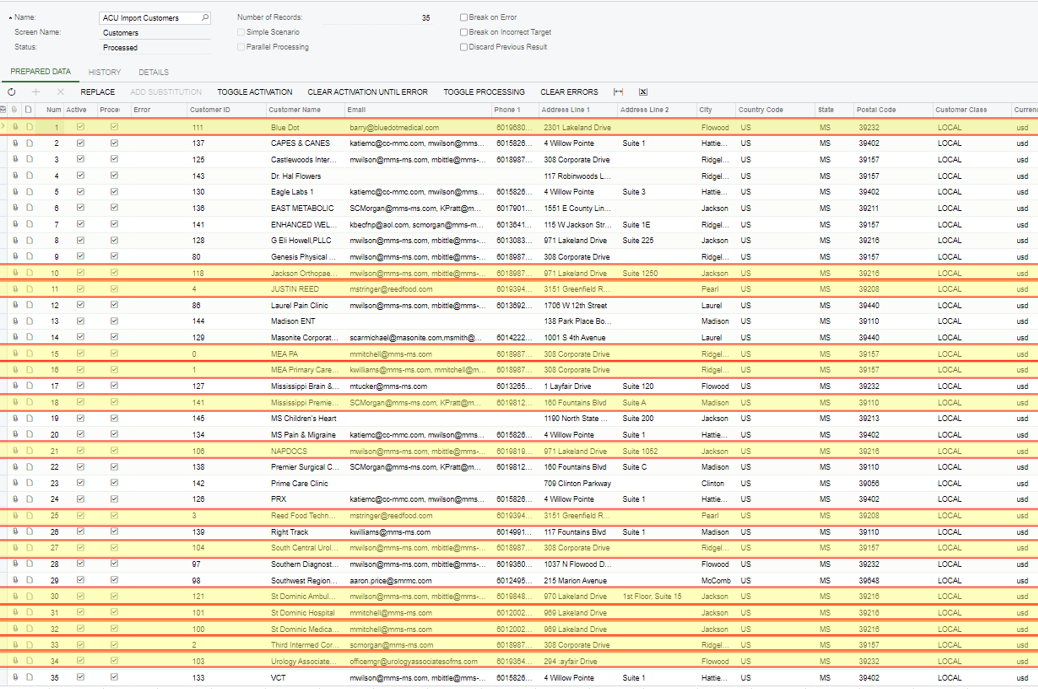Enable the Break on Incorrect Target checkbox
Viewport: 1038px width, 689px height.
tap(463, 32)
